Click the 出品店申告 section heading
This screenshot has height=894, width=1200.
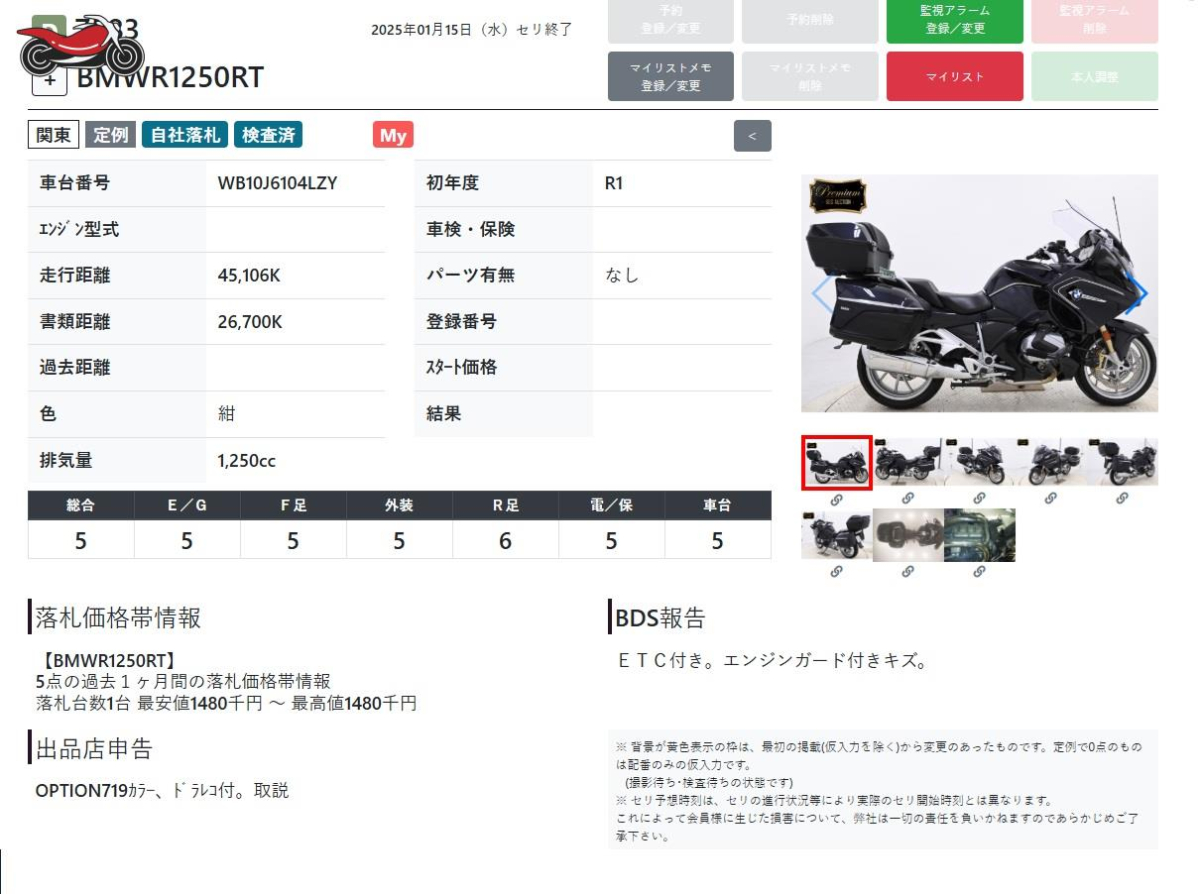coord(94,749)
